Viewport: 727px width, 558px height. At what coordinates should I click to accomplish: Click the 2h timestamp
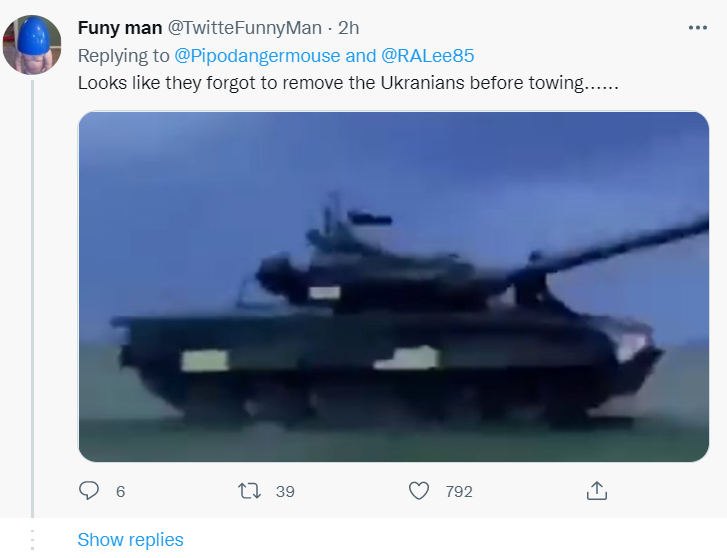347,27
